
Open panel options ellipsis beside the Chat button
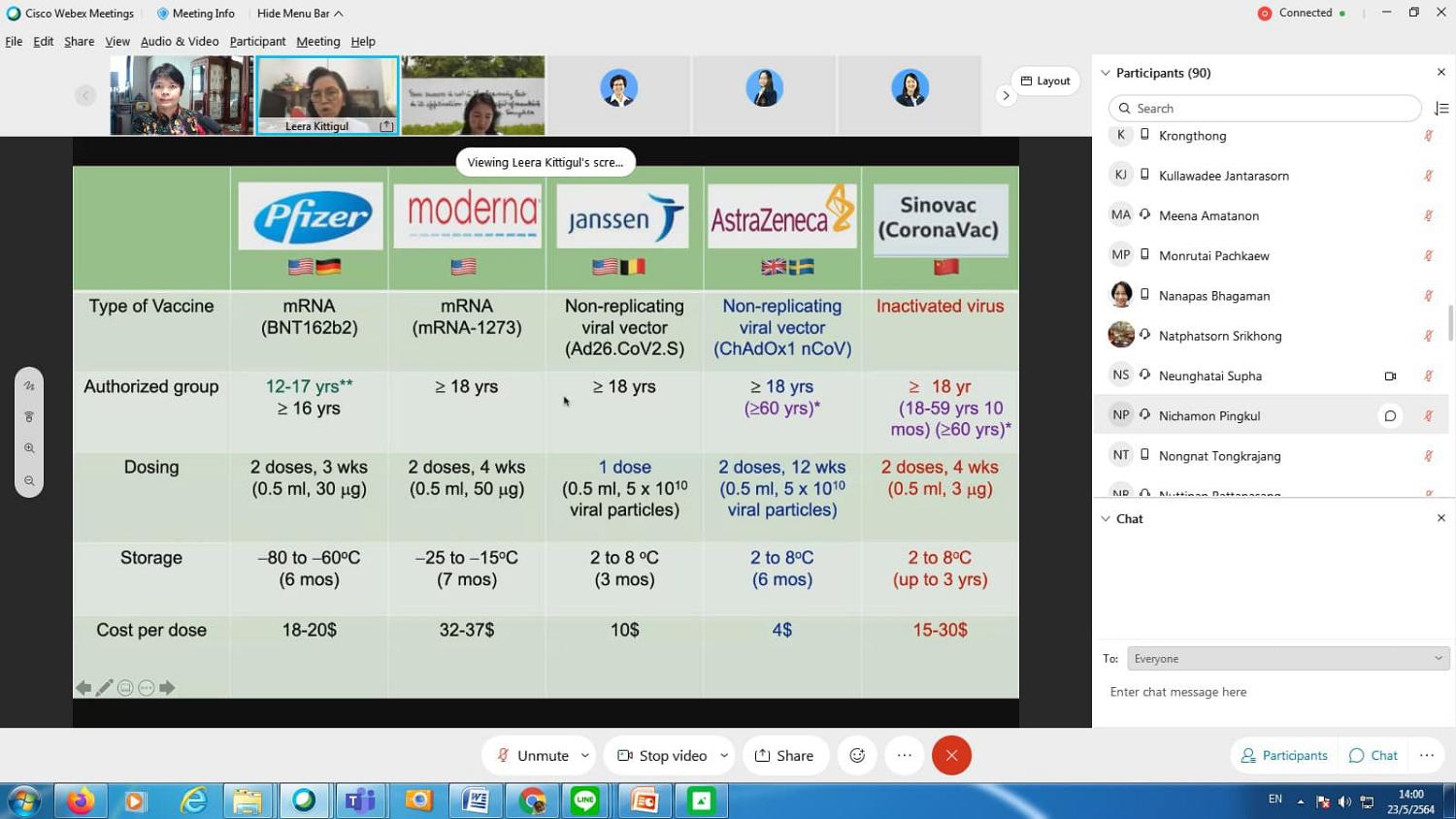[1426, 755]
